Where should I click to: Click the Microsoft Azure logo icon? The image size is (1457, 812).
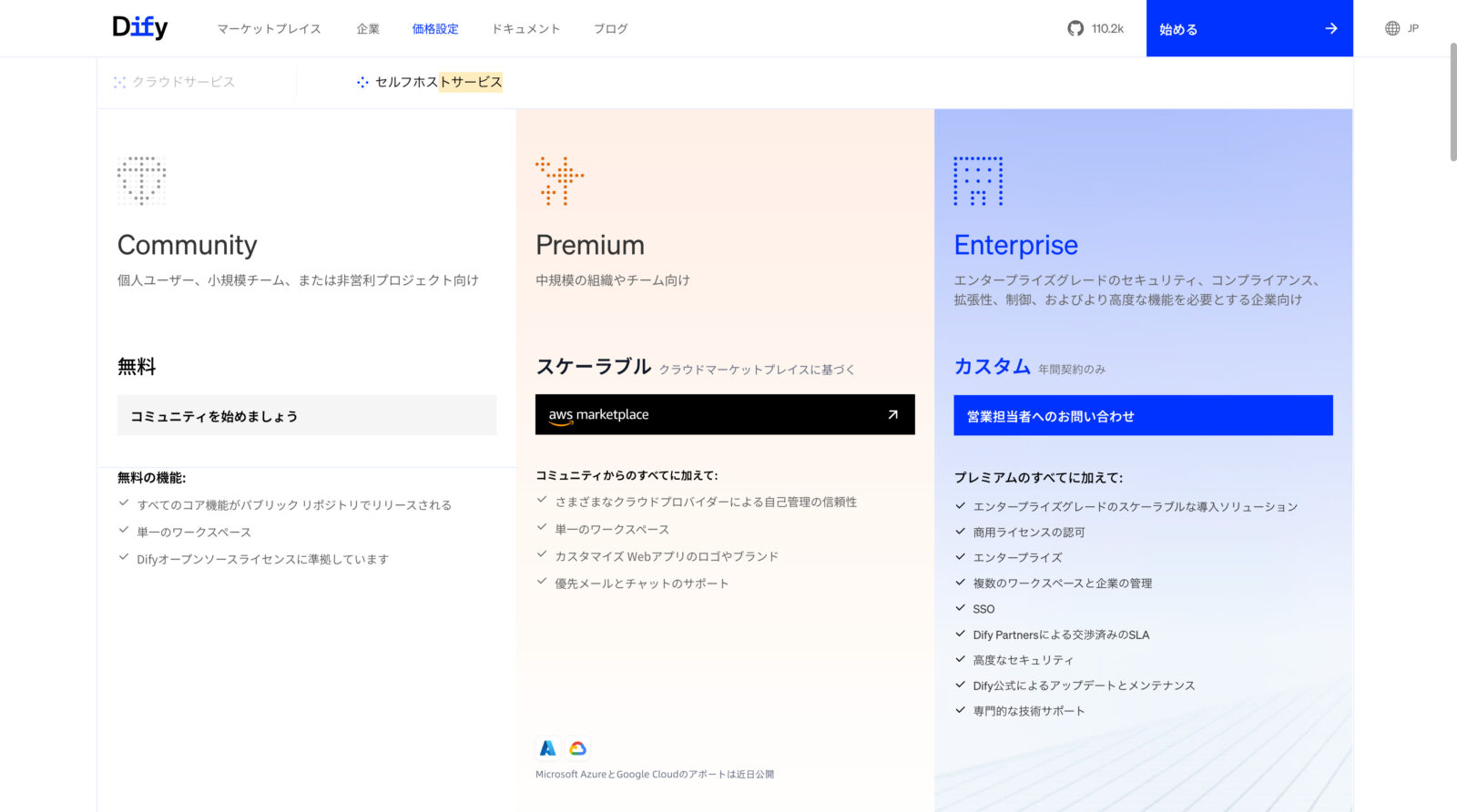[547, 748]
